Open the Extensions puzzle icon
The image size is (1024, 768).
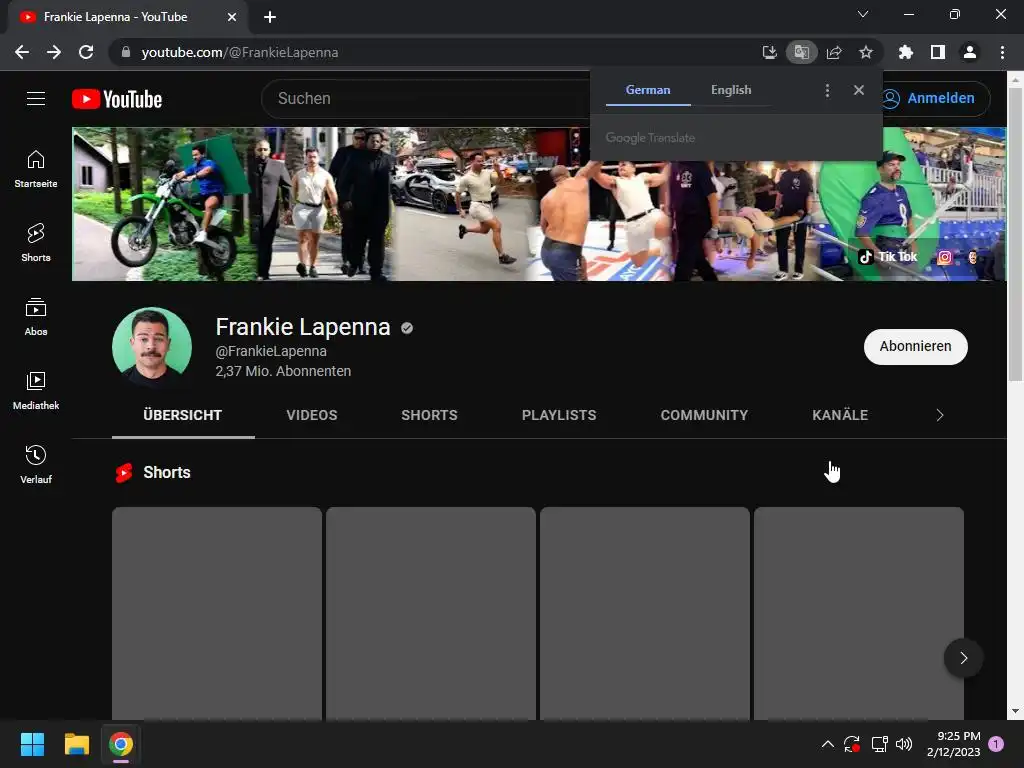[x=906, y=52]
